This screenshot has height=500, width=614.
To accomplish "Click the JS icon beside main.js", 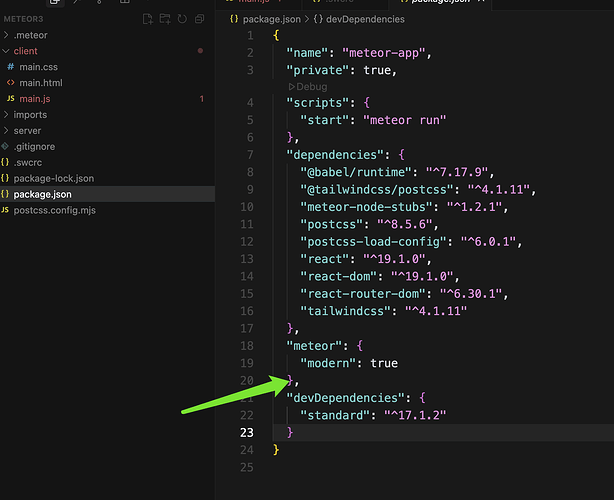I will (x=11, y=99).
